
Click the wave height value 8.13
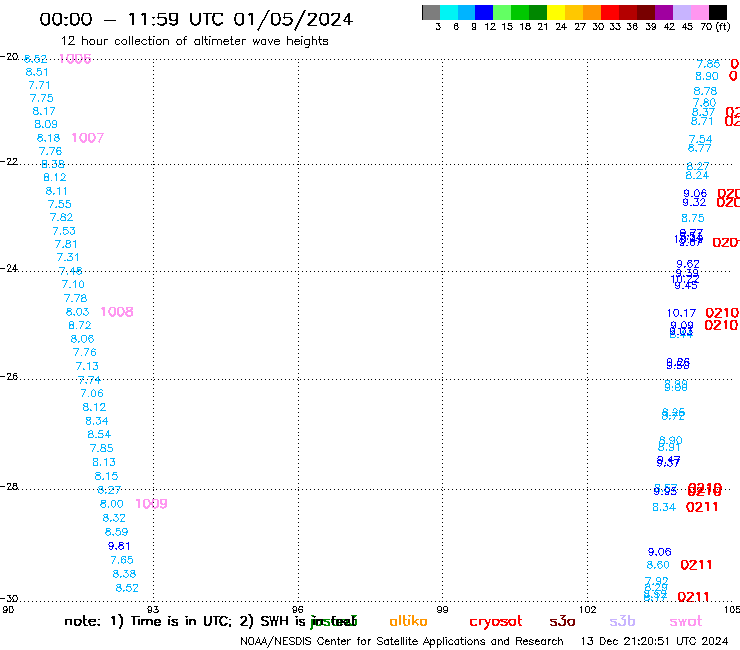point(104,463)
